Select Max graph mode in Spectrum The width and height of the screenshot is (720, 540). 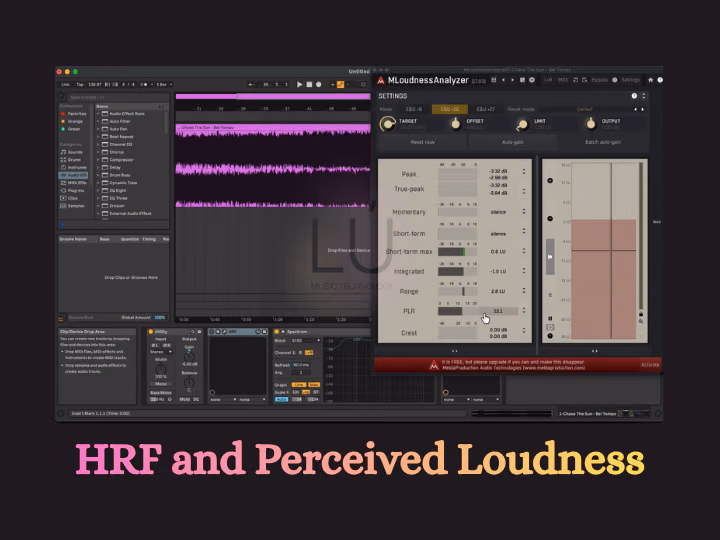314,385
